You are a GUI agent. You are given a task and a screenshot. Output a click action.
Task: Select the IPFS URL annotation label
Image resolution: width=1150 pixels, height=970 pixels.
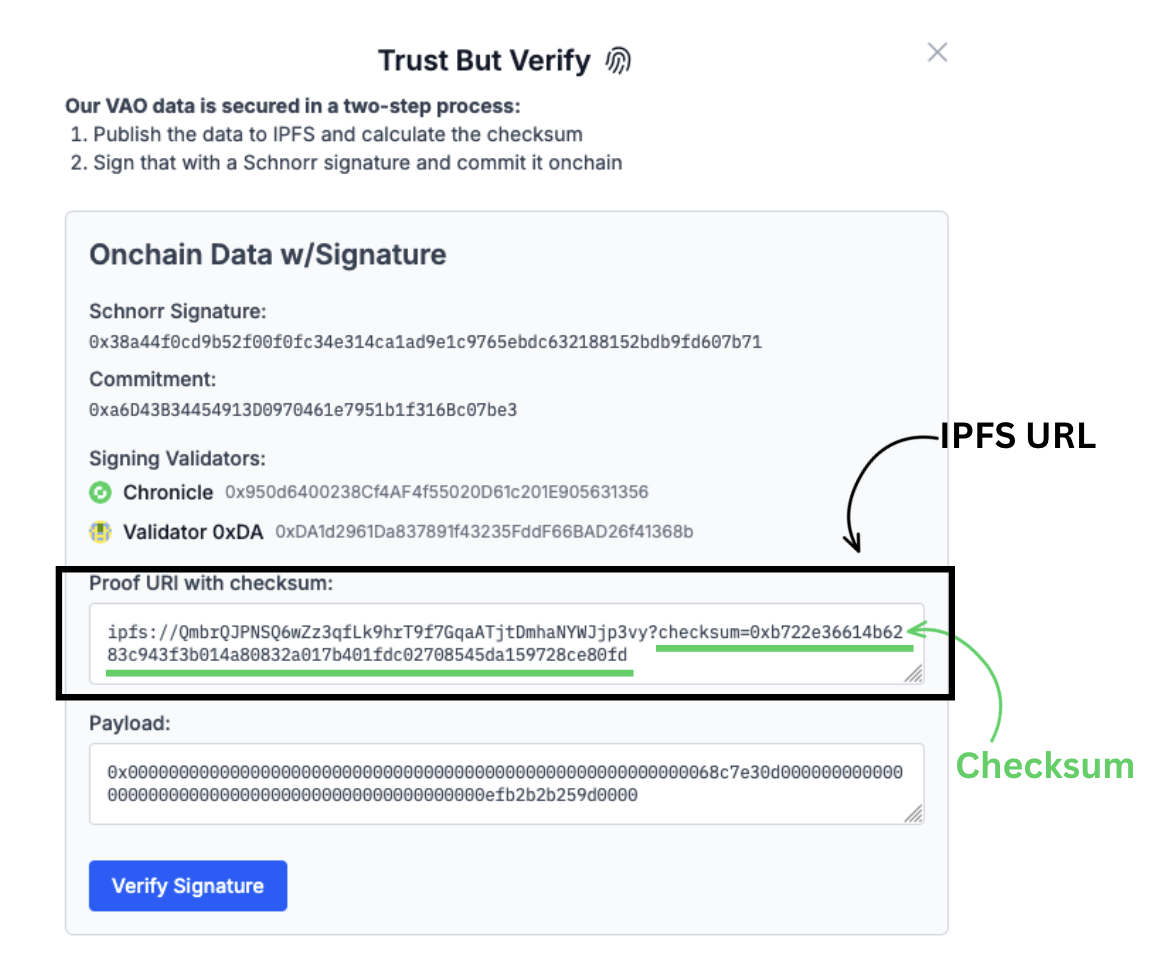coord(1017,435)
